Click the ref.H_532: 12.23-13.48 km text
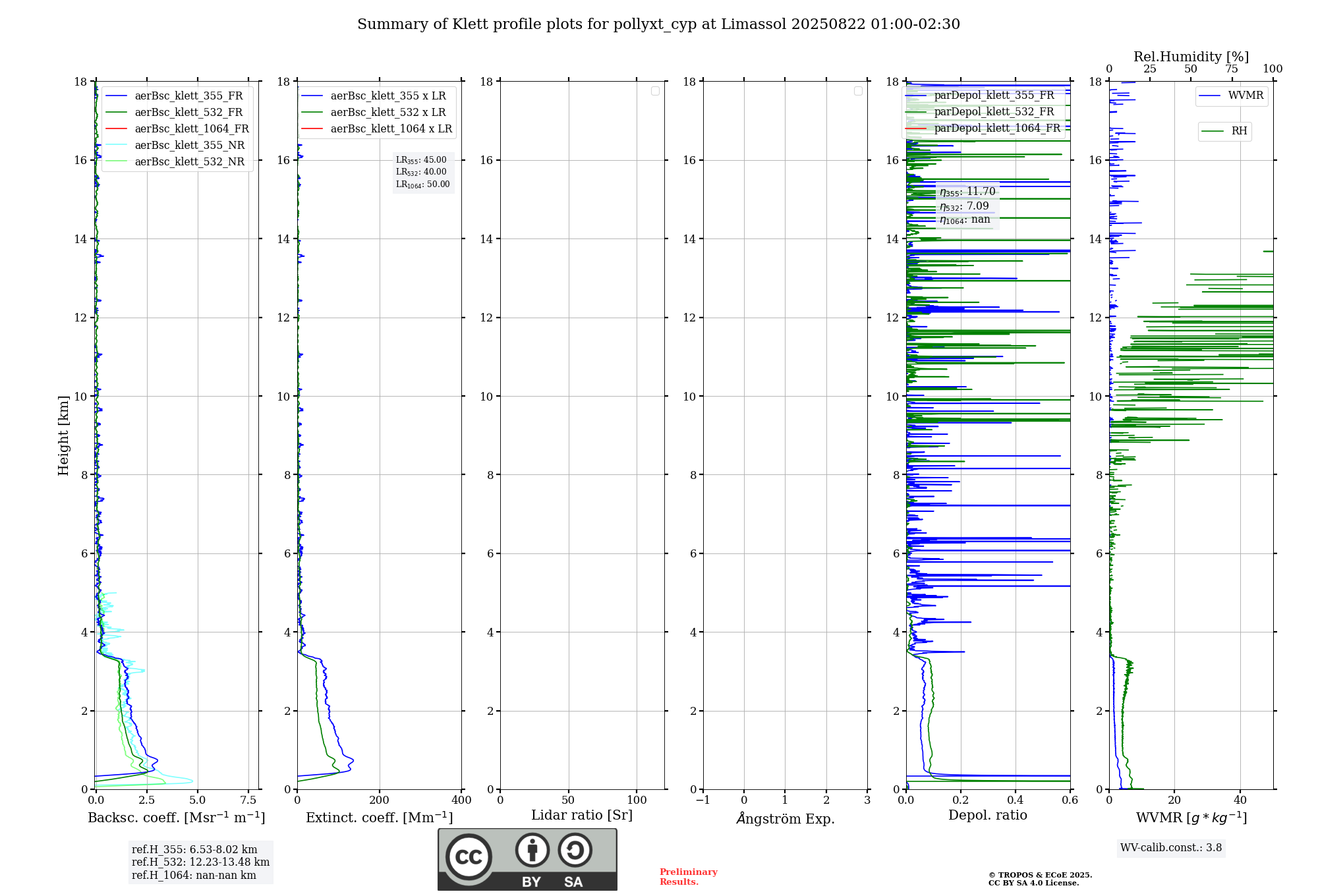Screen dimensions: 1318x896 (200, 862)
